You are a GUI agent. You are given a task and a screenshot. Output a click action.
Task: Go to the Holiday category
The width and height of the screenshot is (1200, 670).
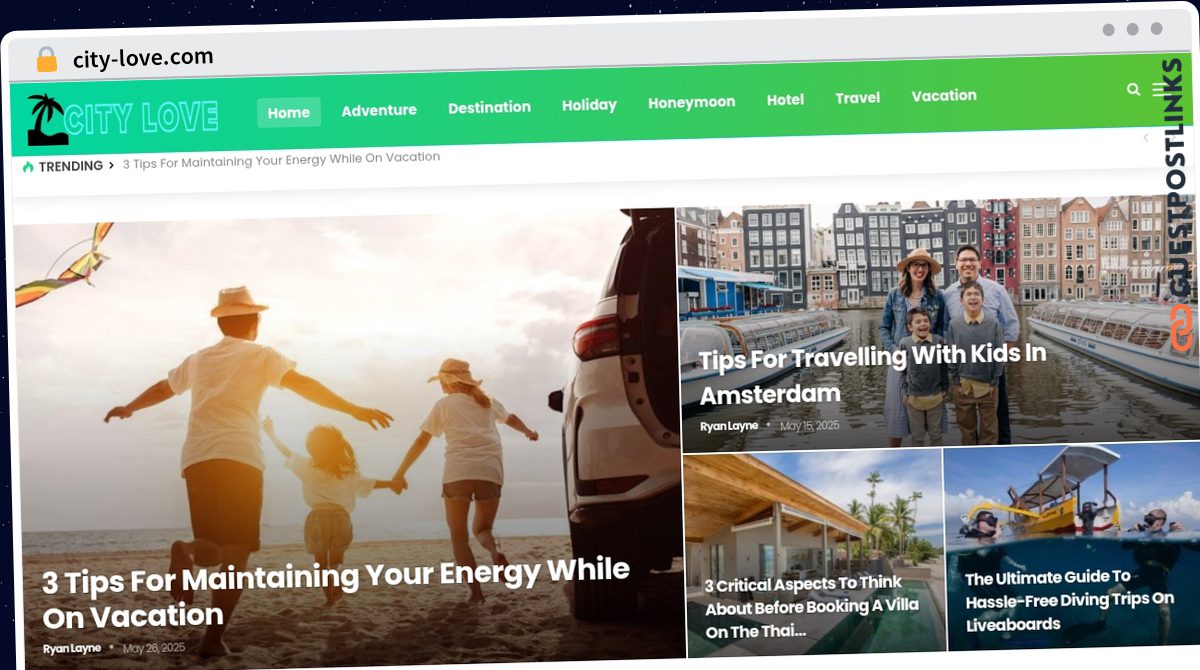click(589, 104)
